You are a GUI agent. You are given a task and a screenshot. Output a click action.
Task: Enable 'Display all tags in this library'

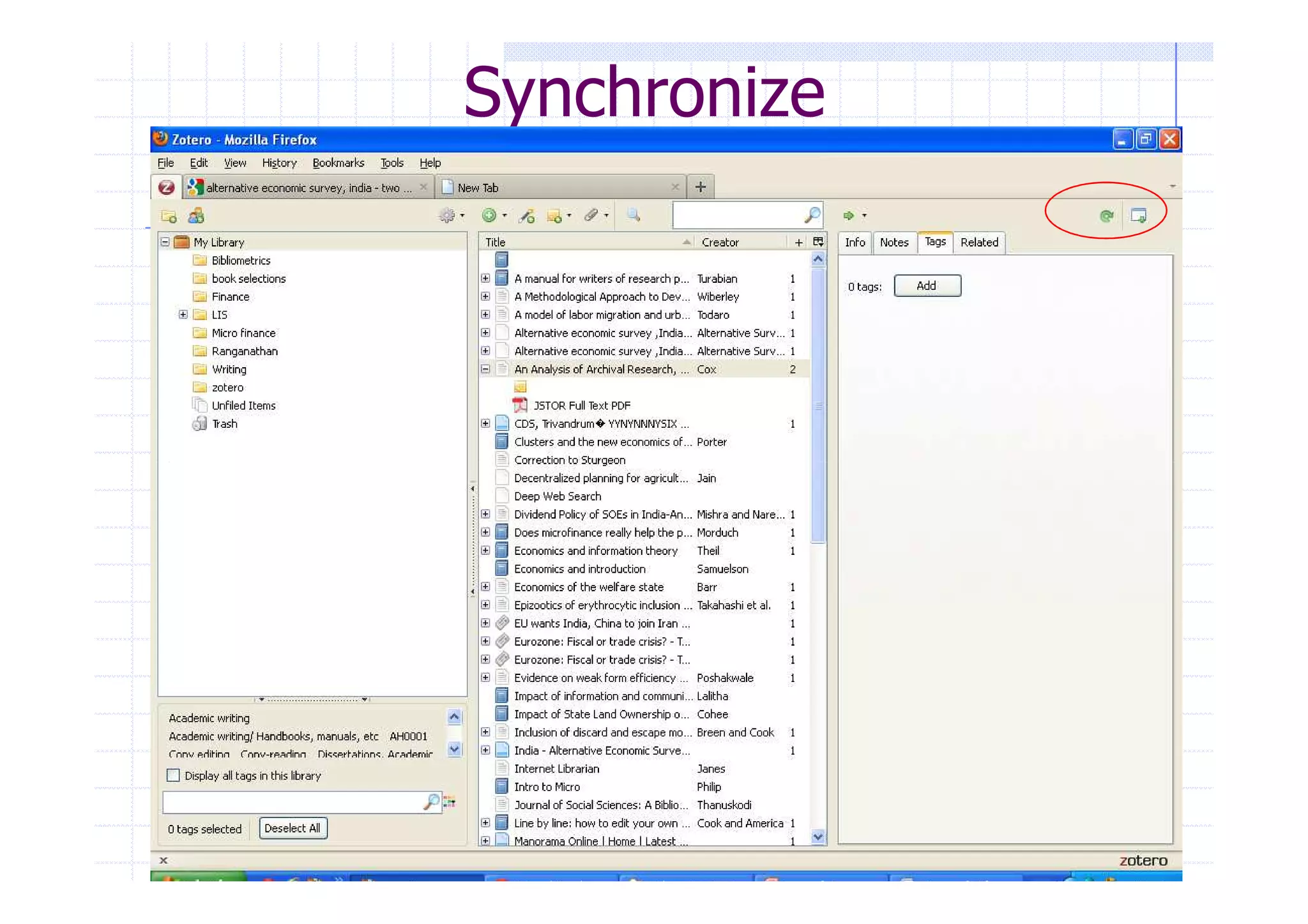173,775
